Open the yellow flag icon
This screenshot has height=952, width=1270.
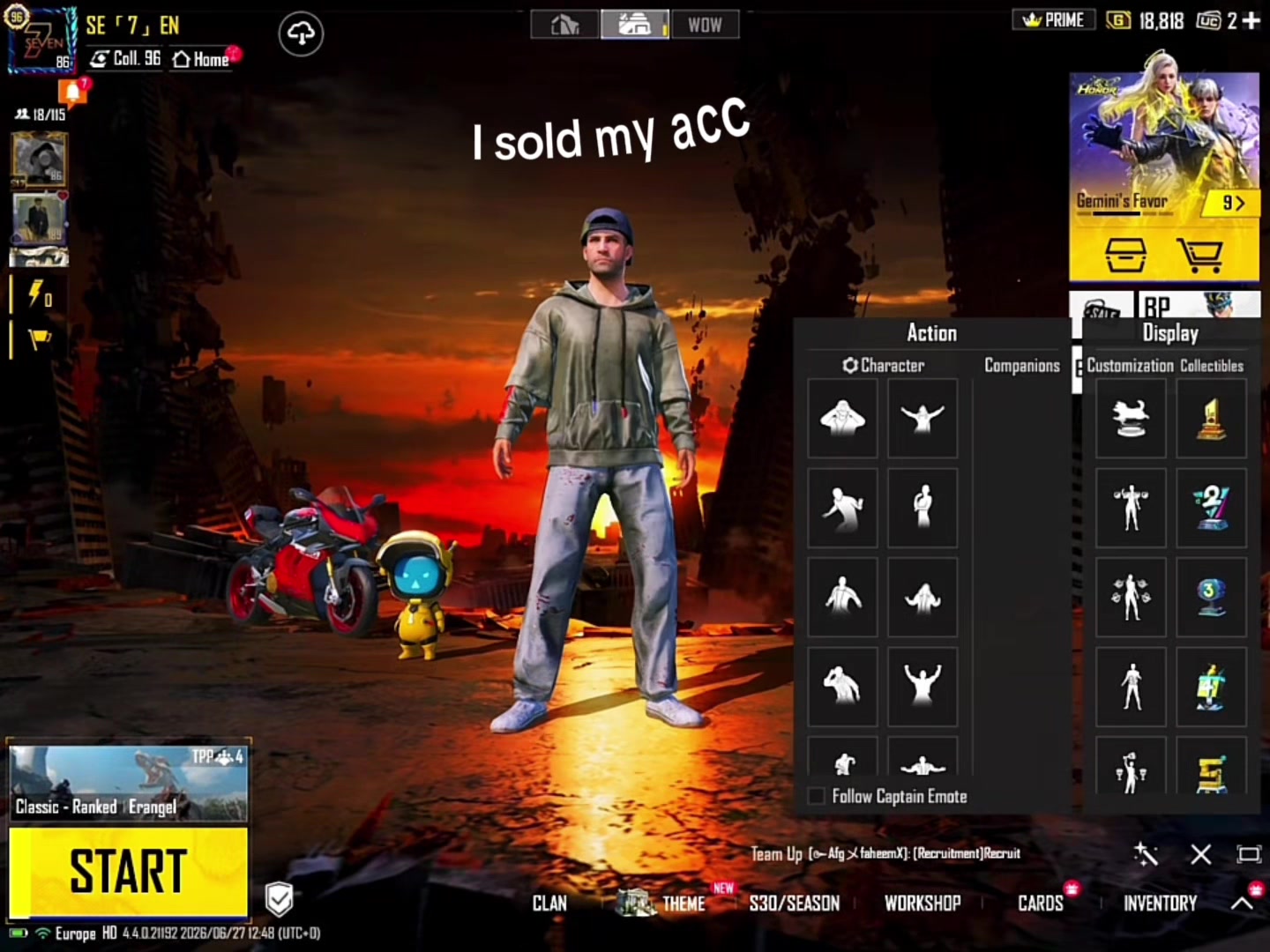coord(39,339)
